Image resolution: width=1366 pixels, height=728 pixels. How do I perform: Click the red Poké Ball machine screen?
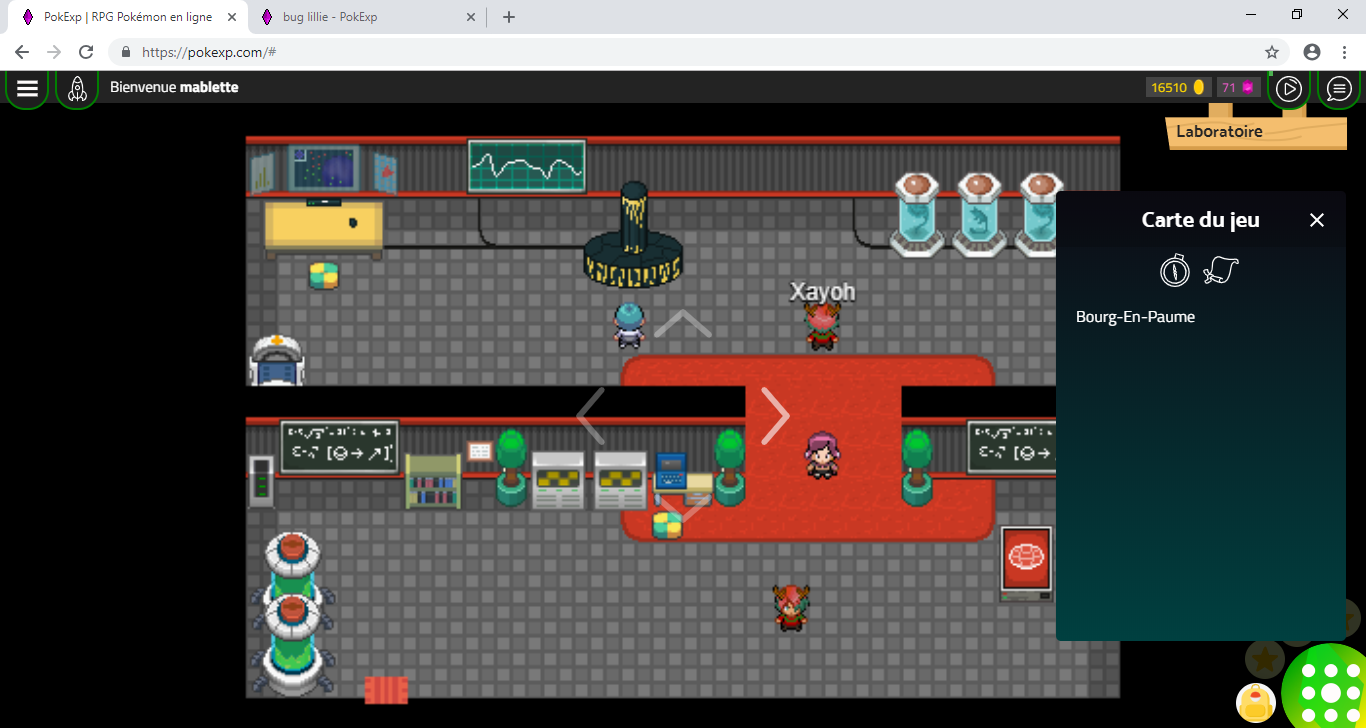[1026, 563]
